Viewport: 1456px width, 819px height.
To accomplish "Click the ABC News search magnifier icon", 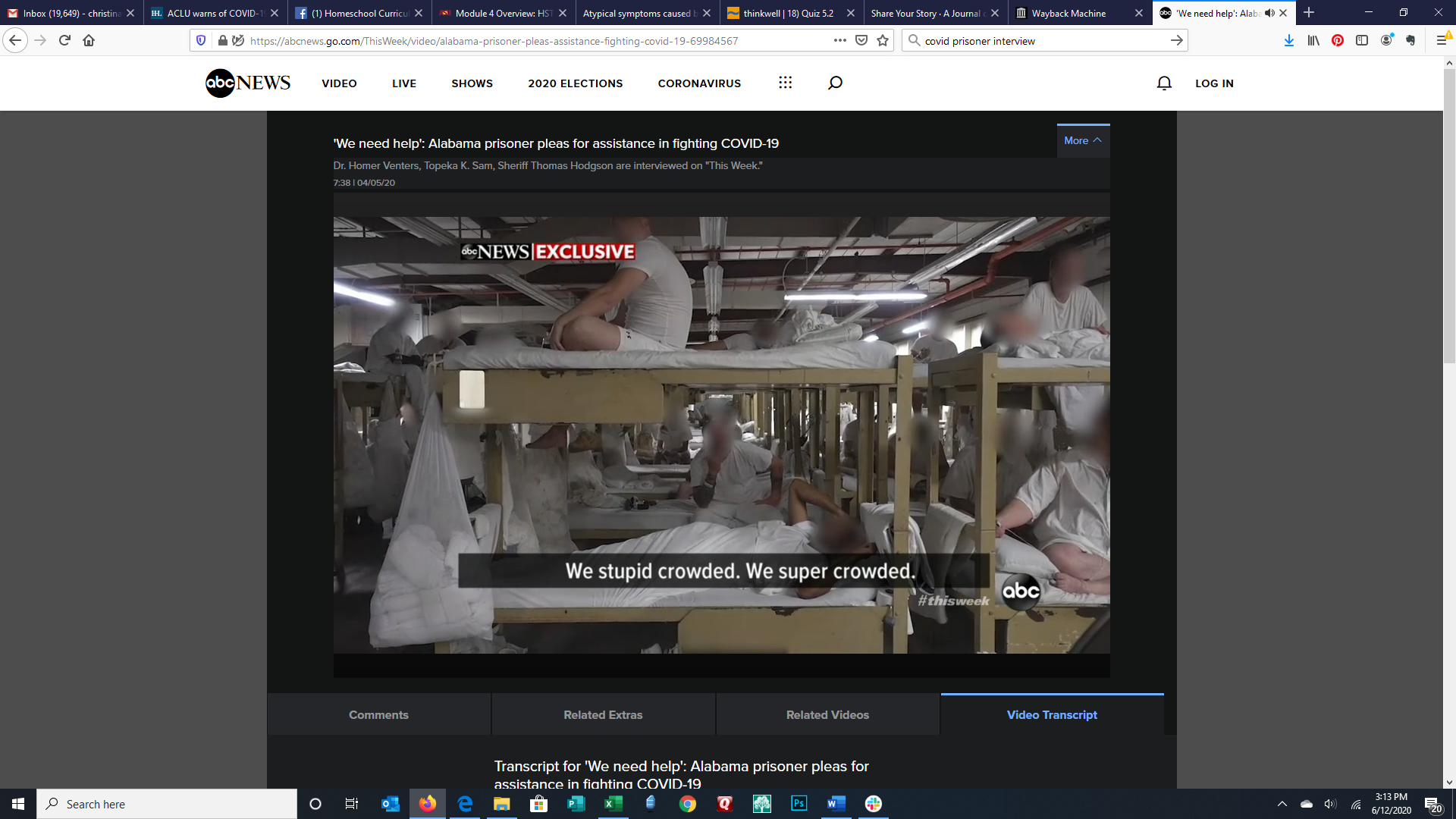I will tap(835, 83).
